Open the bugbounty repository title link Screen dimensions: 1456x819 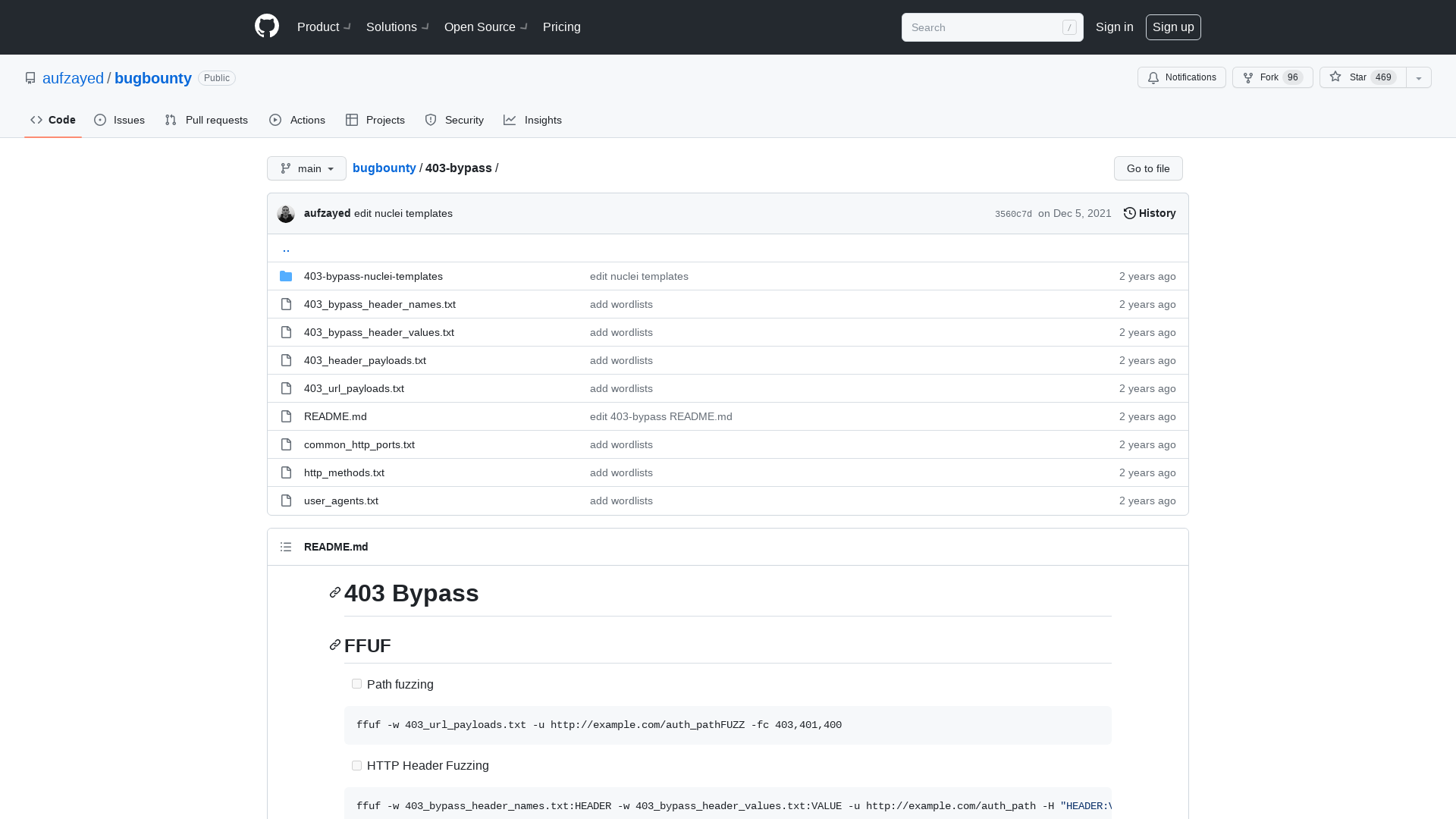(x=153, y=78)
